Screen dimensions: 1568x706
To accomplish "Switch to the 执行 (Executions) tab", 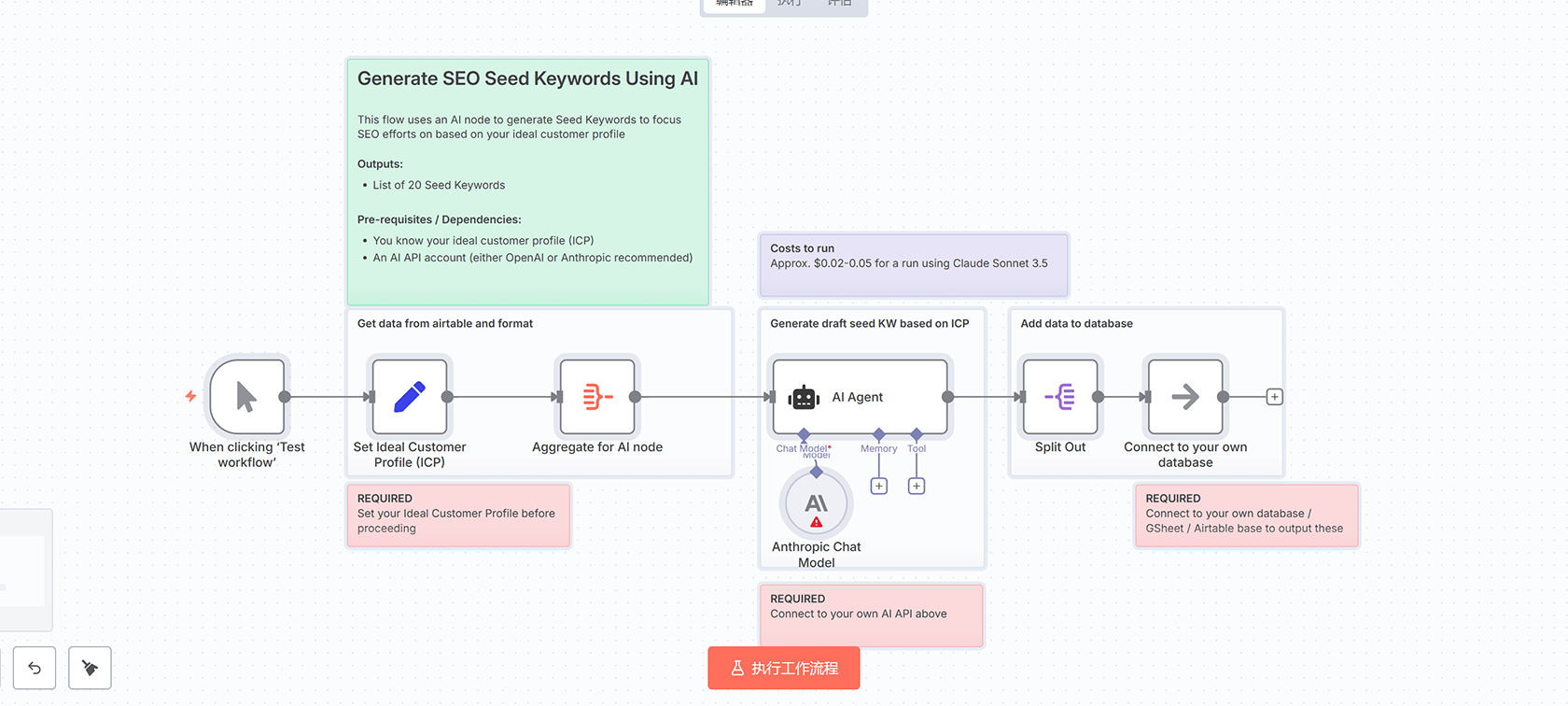I will tap(789, 4).
